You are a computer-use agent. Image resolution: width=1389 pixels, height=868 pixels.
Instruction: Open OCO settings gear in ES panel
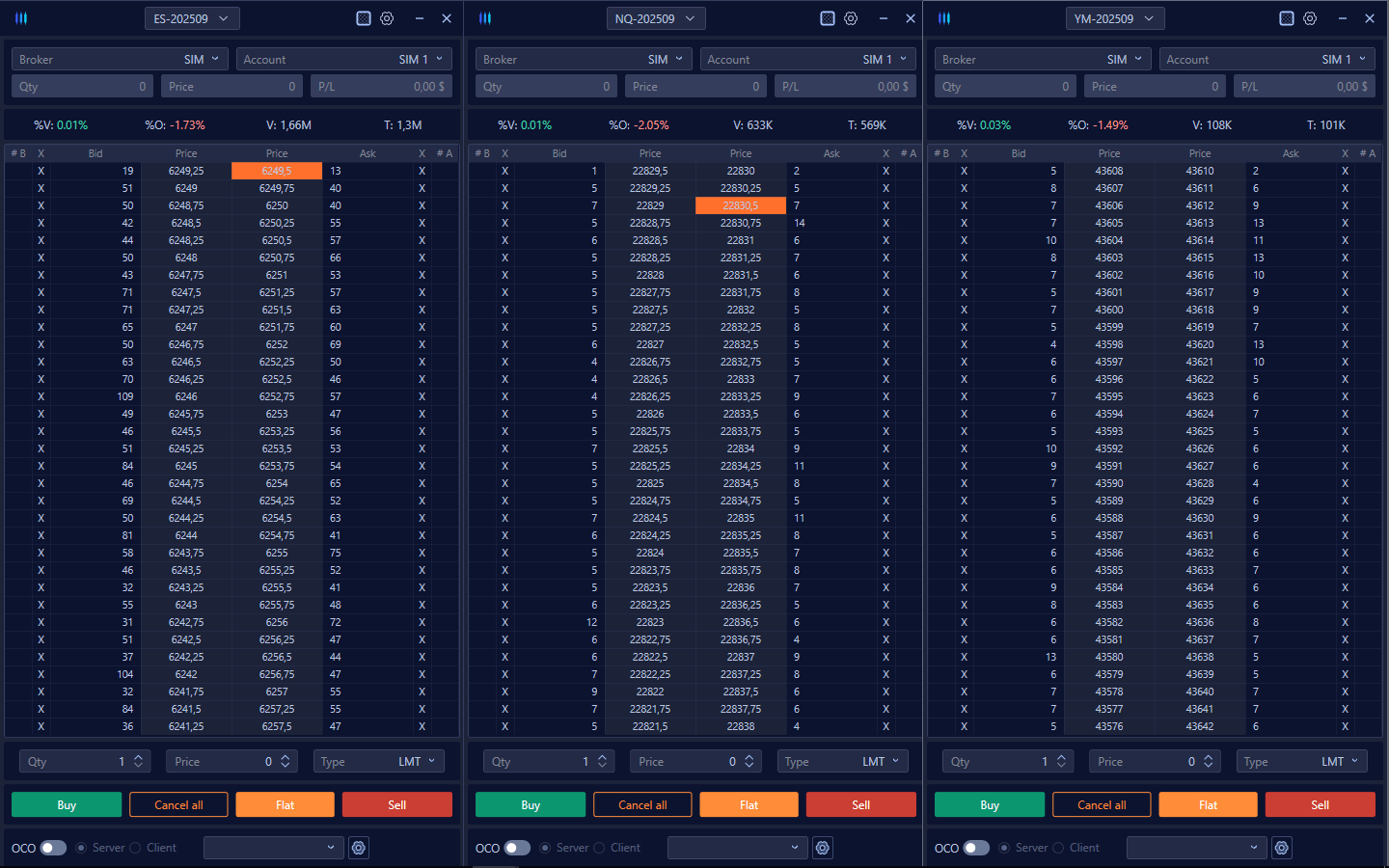click(359, 848)
